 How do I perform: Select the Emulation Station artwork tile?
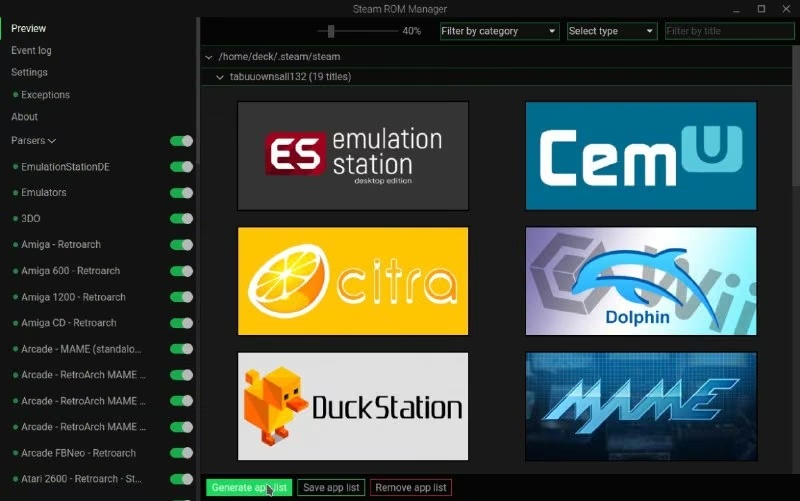point(353,156)
